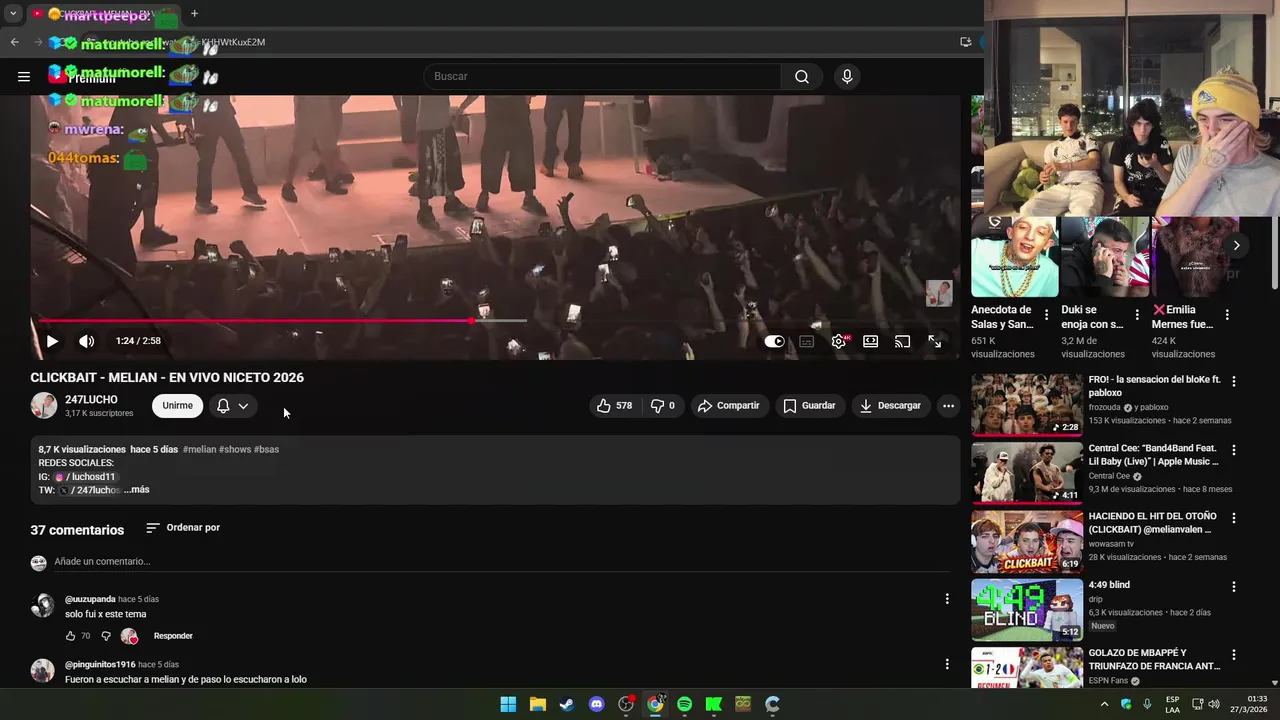
Task: Open options for HACIENDO EL HIT video
Action: tap(1234, 518)
